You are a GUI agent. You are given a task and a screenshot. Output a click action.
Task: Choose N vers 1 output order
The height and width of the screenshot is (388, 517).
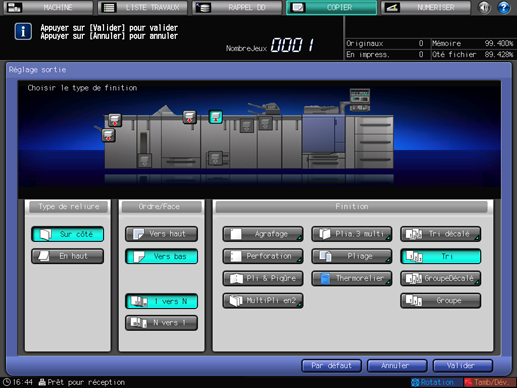pos(161,323)
